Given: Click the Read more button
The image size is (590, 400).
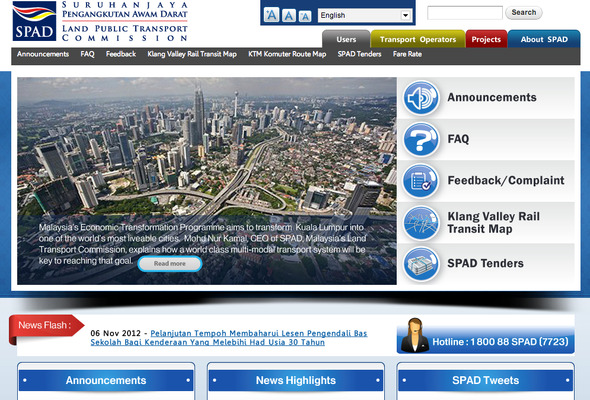Looking at the screenshot, I should (170, 264).
